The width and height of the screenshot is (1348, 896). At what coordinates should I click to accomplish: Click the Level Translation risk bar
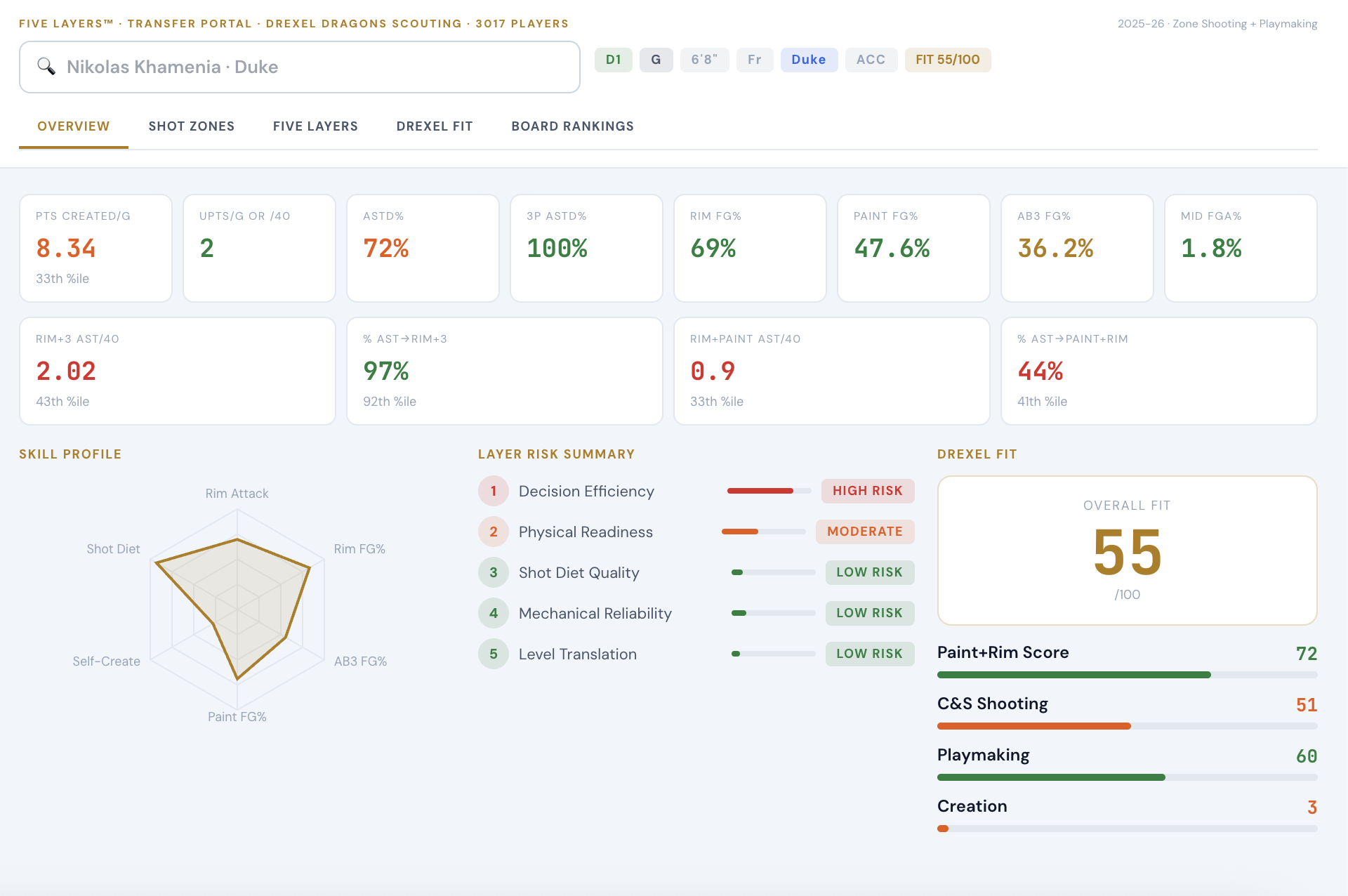[x=774, y=654]
